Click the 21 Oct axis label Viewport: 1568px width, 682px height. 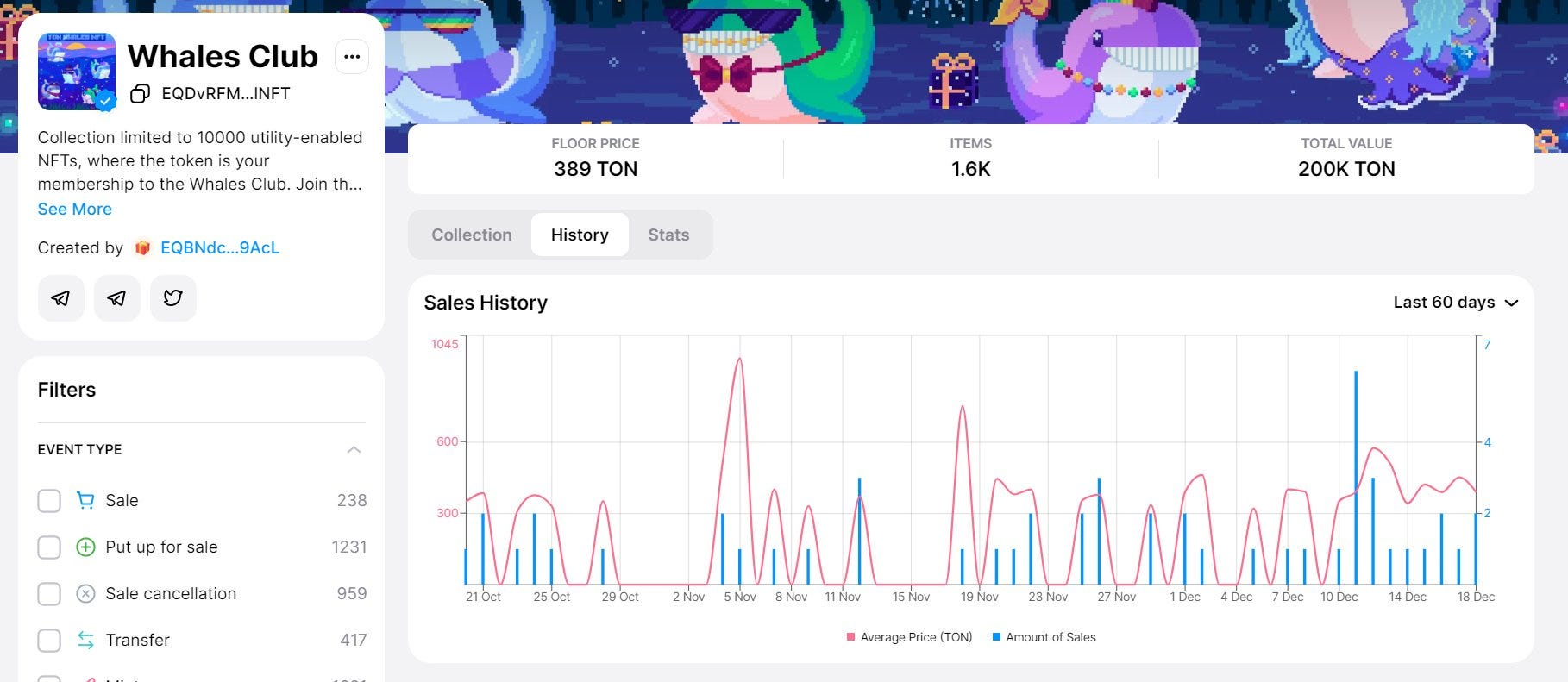coord(483,597)
